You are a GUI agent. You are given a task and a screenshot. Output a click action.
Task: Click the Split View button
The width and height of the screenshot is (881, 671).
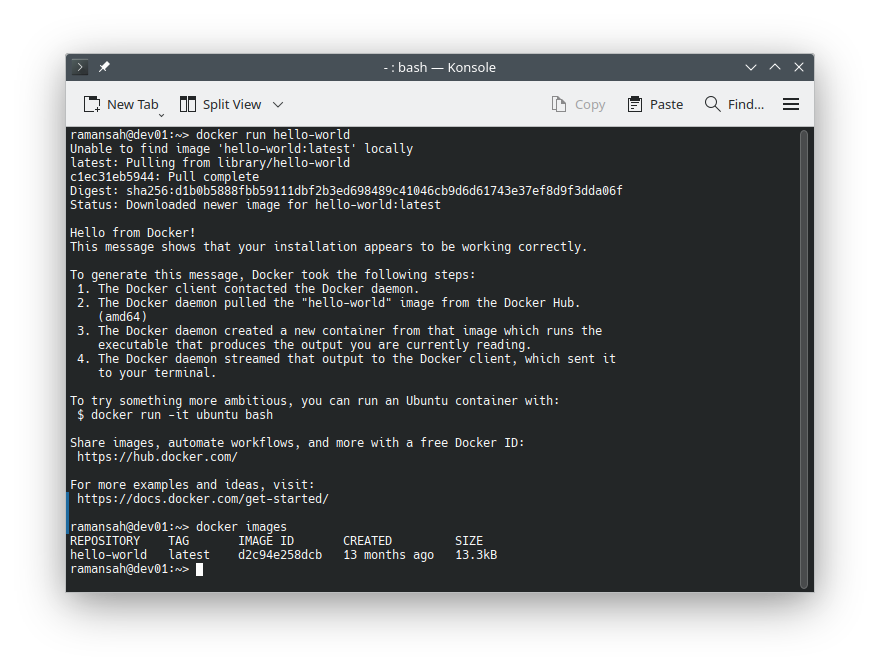220,105
